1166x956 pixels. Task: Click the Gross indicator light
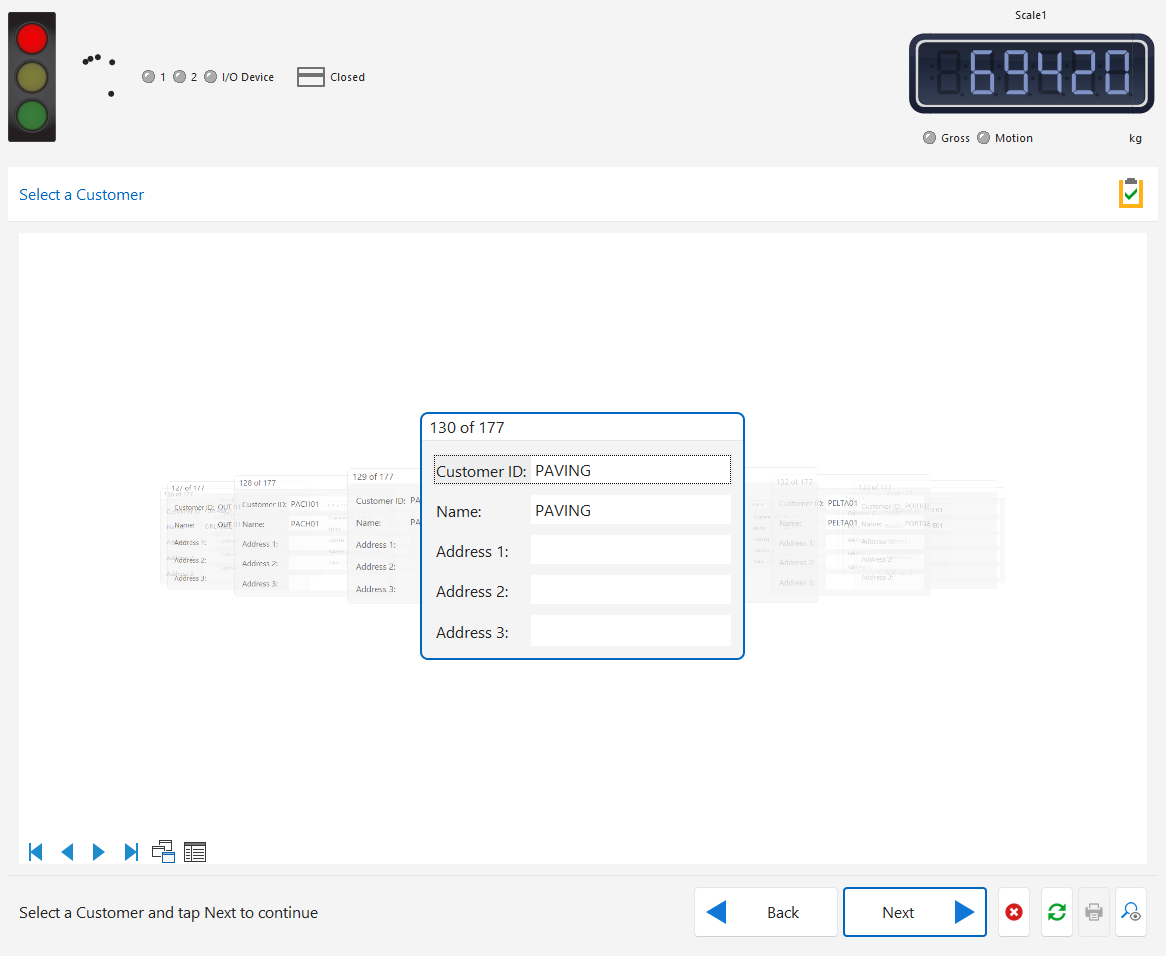tap(930, 138)
